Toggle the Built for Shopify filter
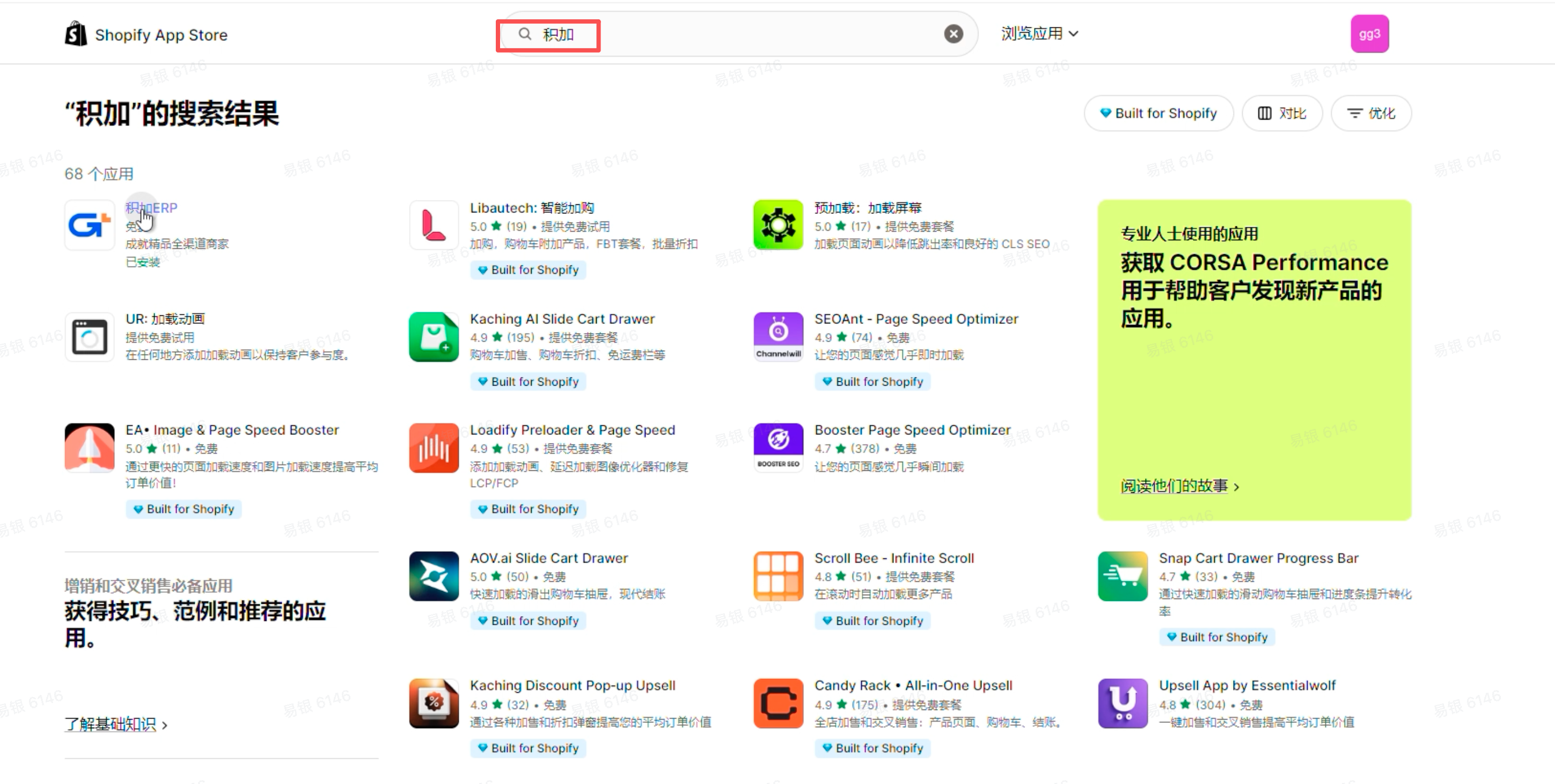The width and height of the screenshot is (1555, 784). 1158,113
